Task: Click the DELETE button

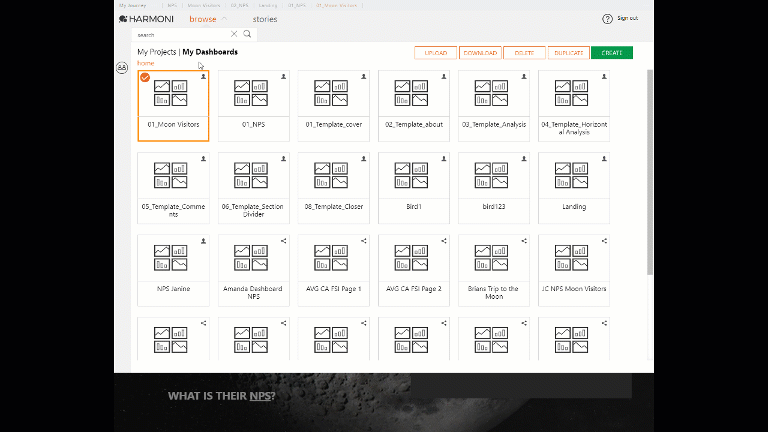Action: tap(524, 53)
